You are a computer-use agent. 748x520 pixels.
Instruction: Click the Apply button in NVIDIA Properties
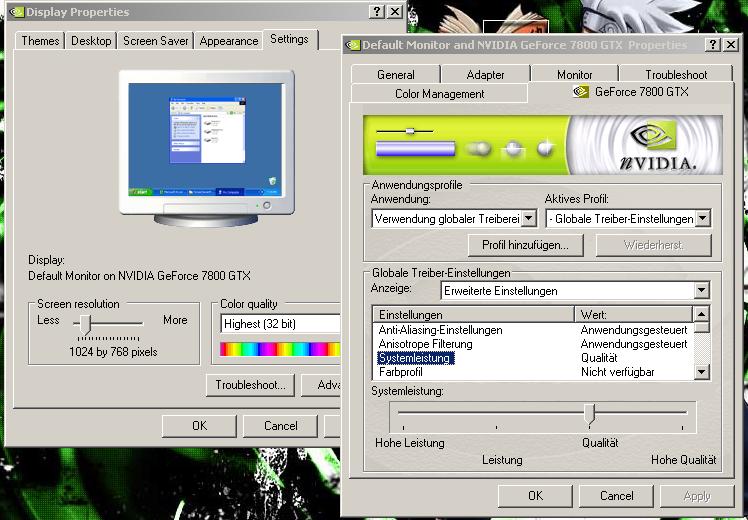click(x=697, y=496)
